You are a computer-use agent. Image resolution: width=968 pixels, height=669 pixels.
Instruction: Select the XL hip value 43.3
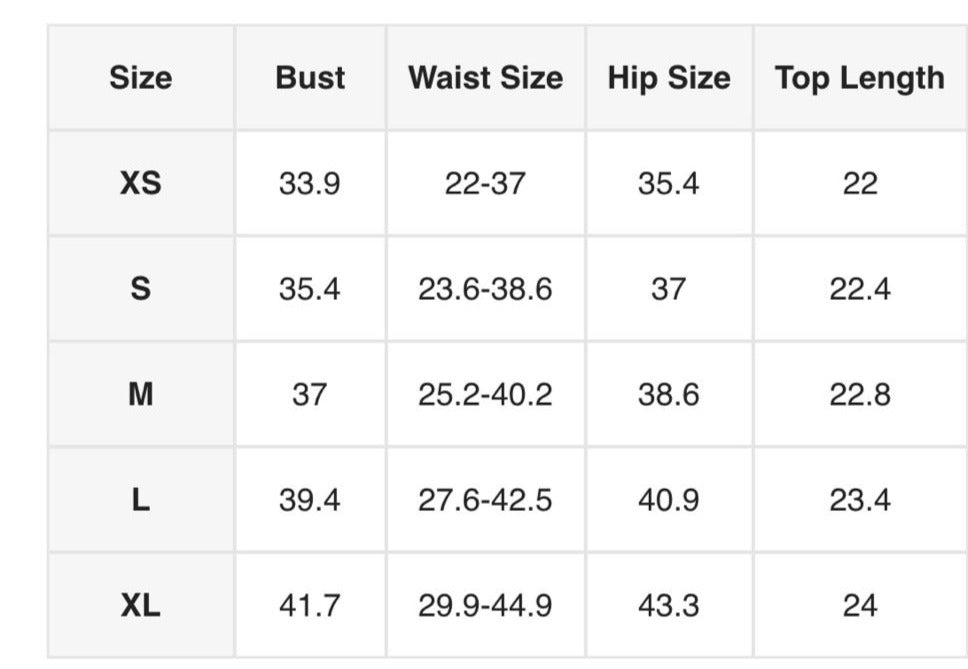669,606
